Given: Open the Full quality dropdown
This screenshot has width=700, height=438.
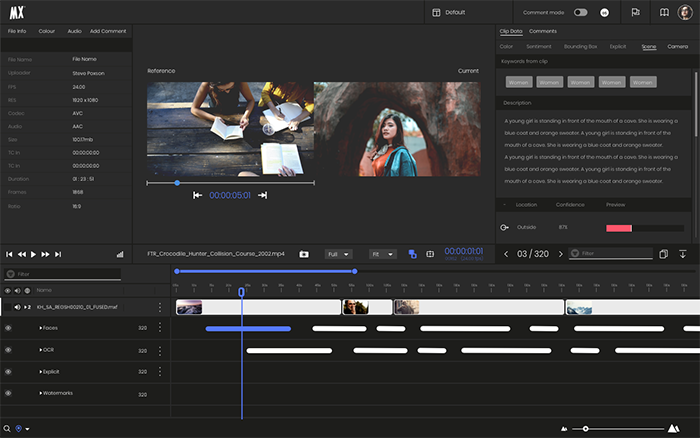Looking at the screenshot, I should (337, 254).
